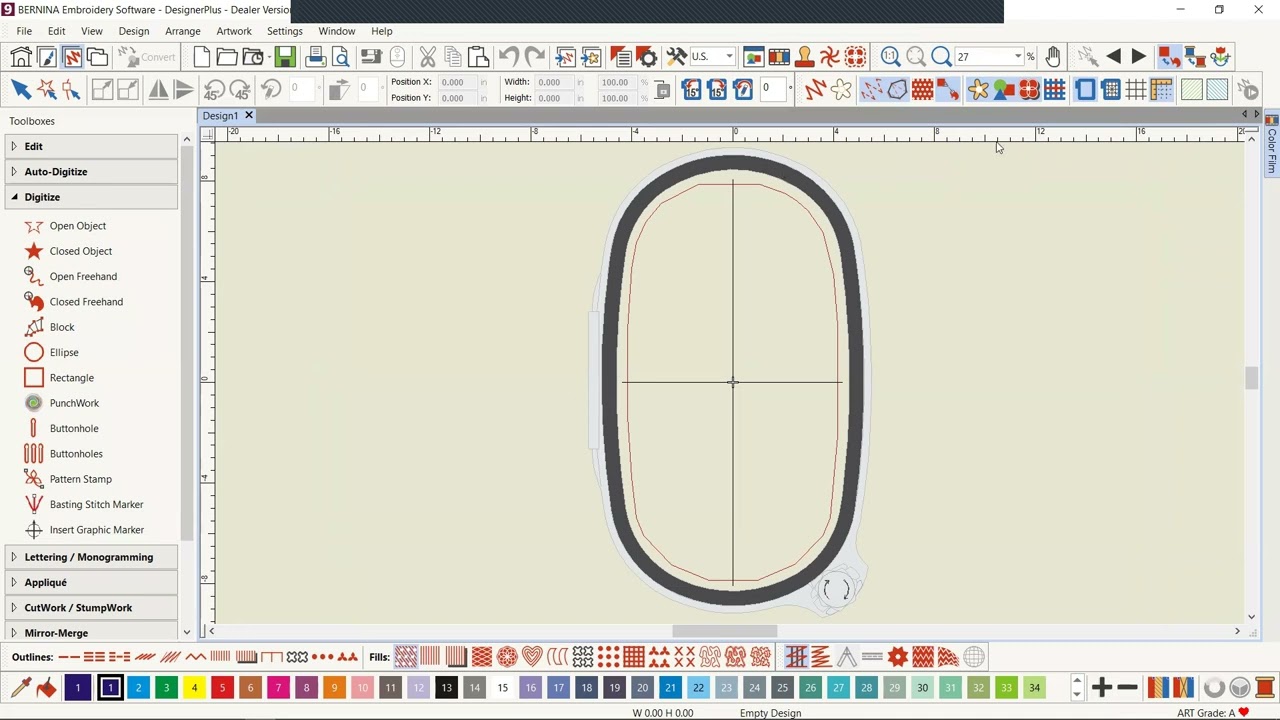
Task: Expand Lettering / Monogramming toolbox
Action: click(x=90, y=557)
